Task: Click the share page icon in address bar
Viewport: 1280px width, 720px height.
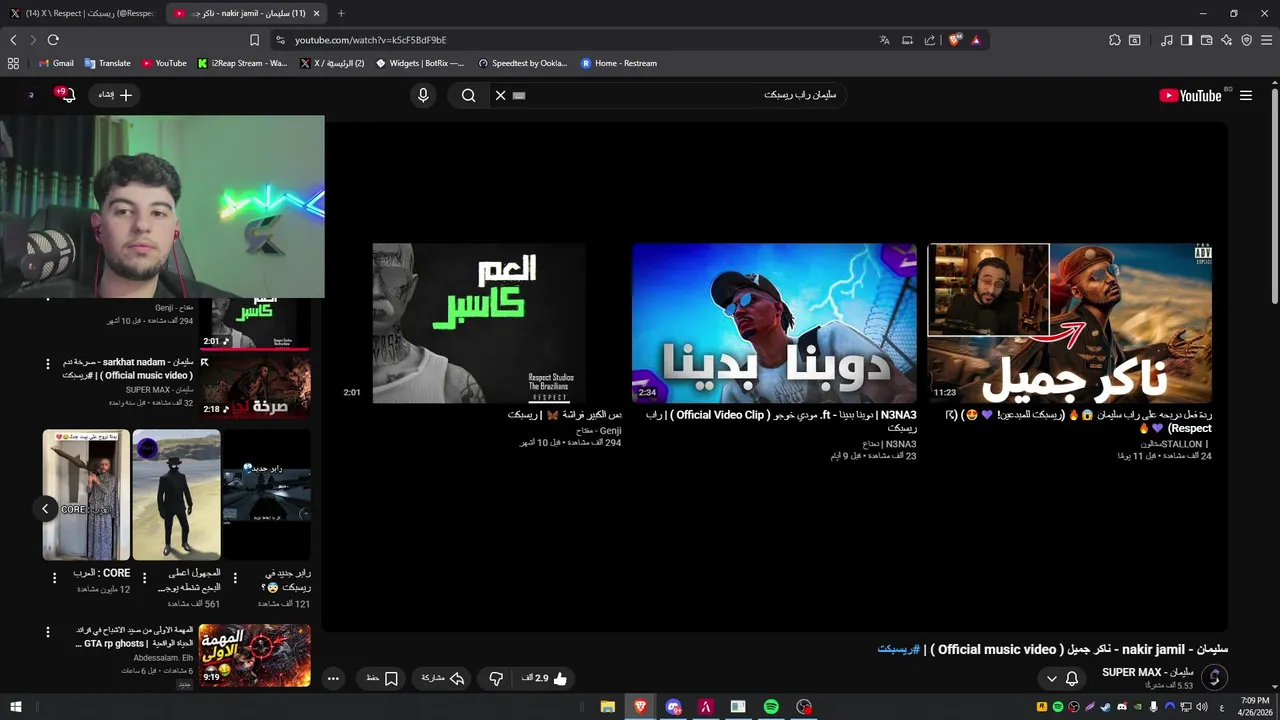Action: [930, 40]
